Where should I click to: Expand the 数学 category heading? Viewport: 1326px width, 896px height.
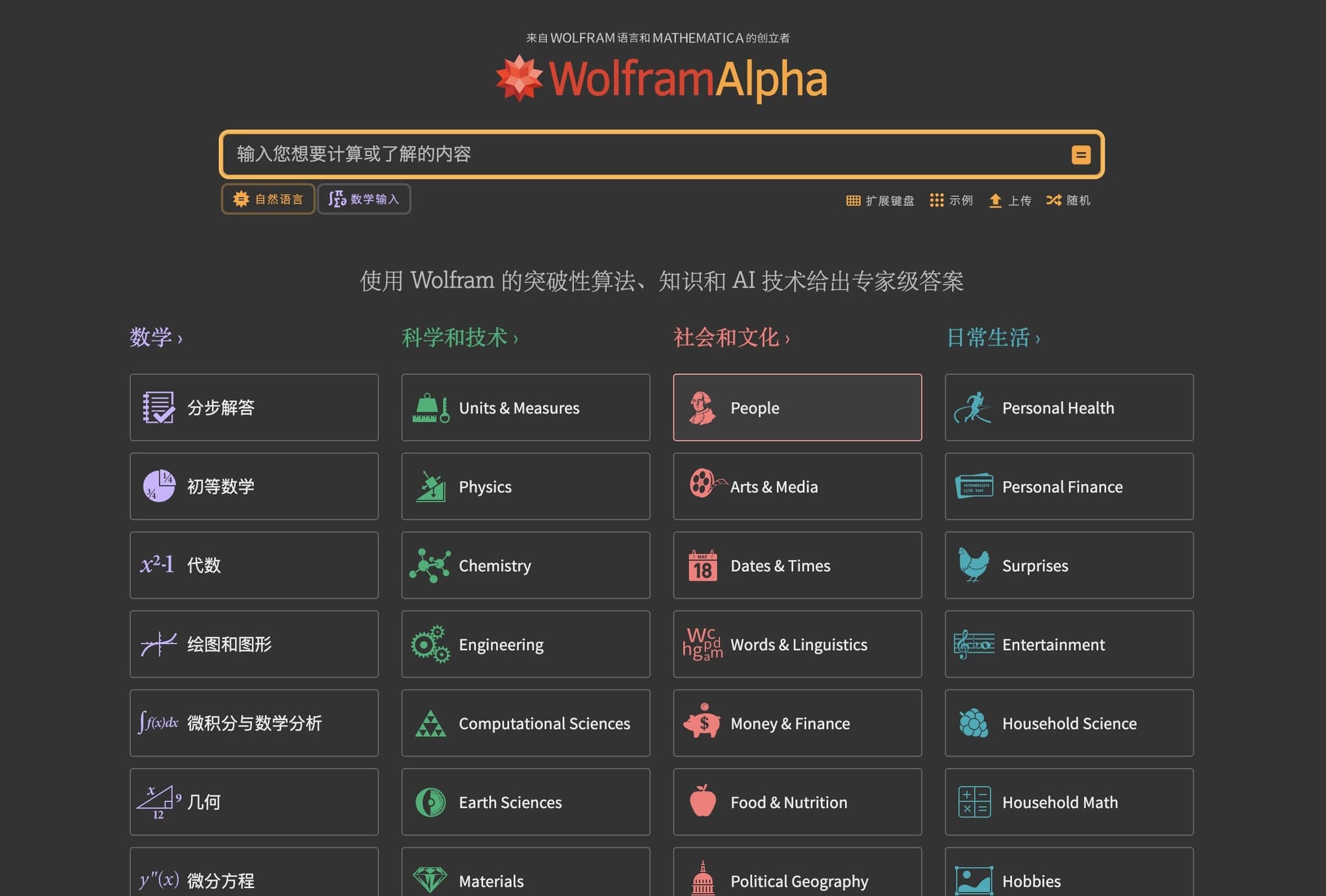coord(156,337)
